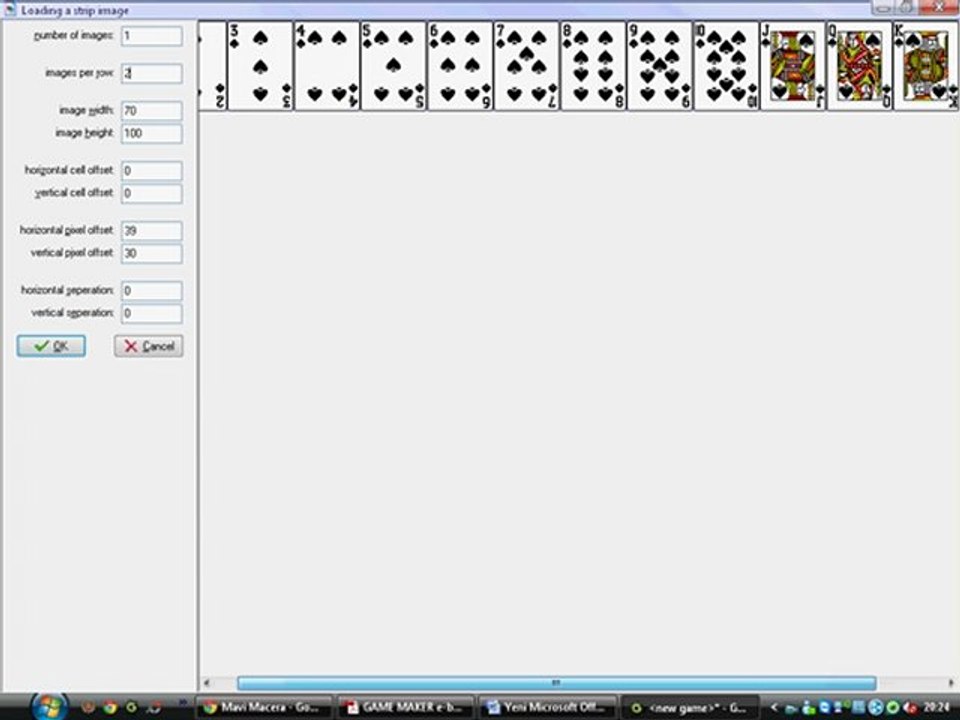960x720 pixels.
Task: Click the image width field
Action: tap(152, 111)
